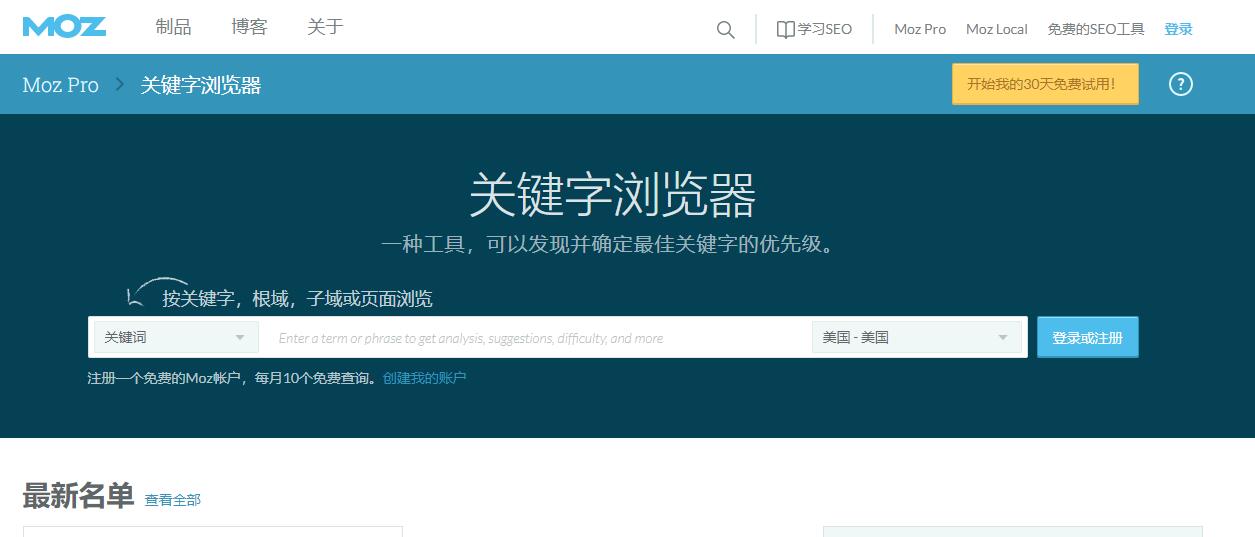This screenshot has width=1255, height=537.
Task: Click the 登录 link in header
Action: point(1178,29)
